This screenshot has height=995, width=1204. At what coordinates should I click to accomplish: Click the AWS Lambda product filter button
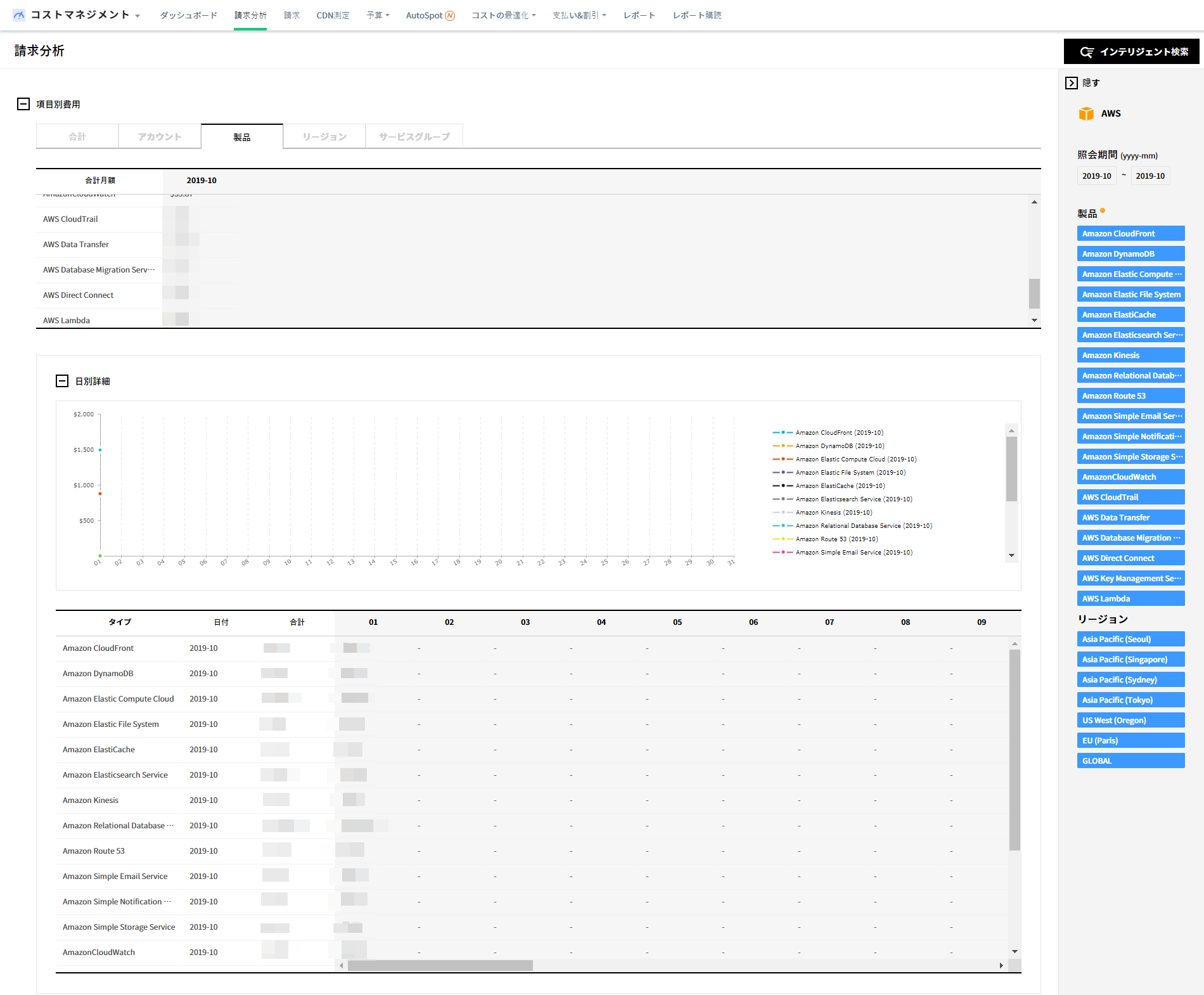click(x=1130, y=598)
